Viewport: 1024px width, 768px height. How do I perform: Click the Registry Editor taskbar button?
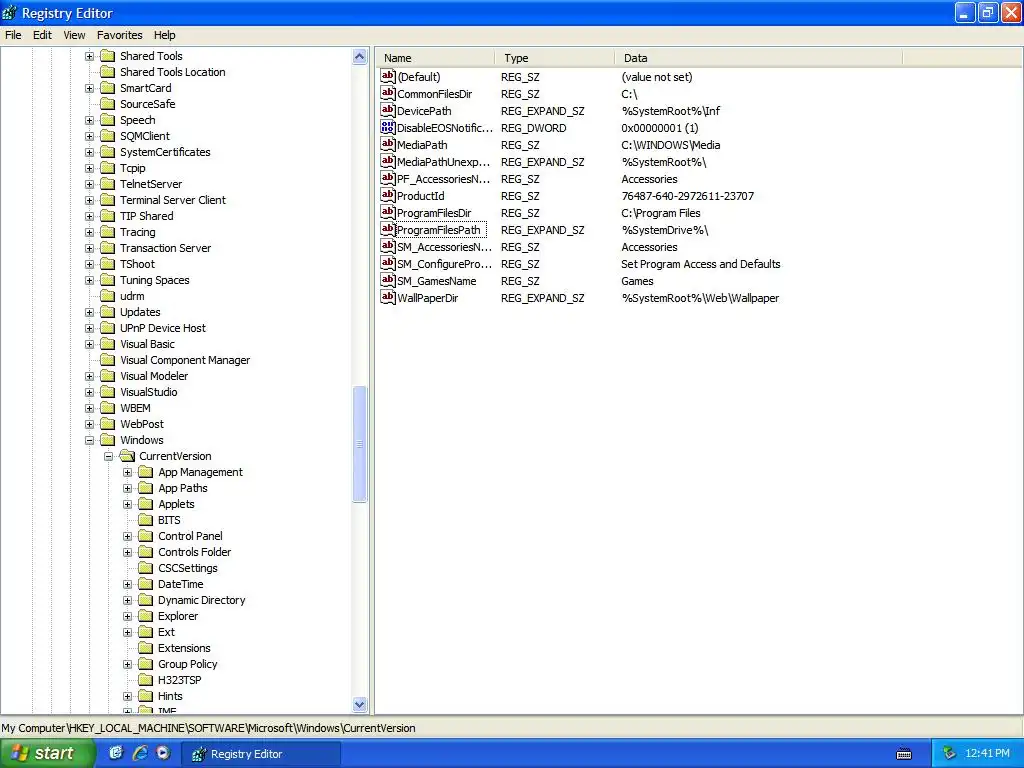pos(261,754)
